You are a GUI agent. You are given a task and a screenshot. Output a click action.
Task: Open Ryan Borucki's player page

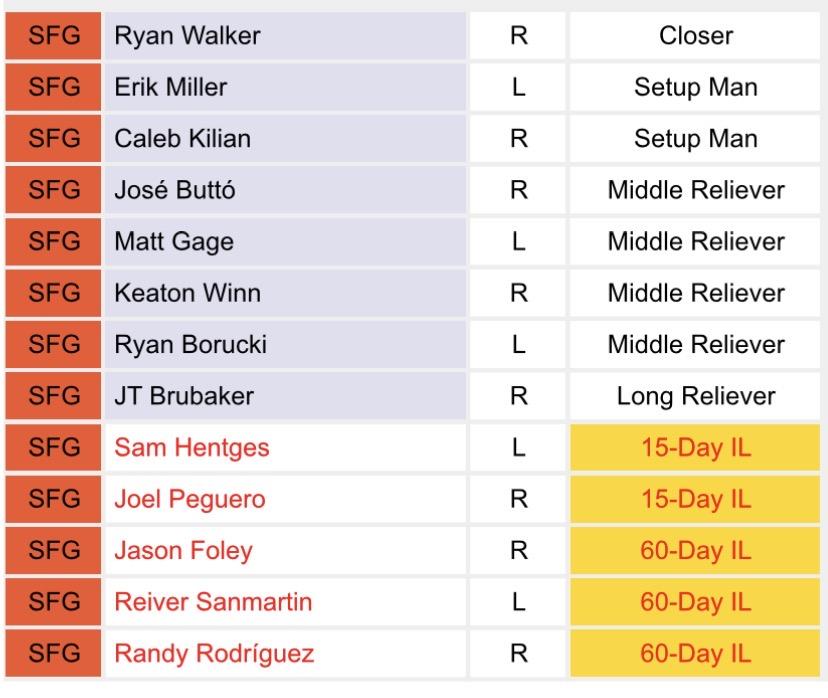[190, 345]
